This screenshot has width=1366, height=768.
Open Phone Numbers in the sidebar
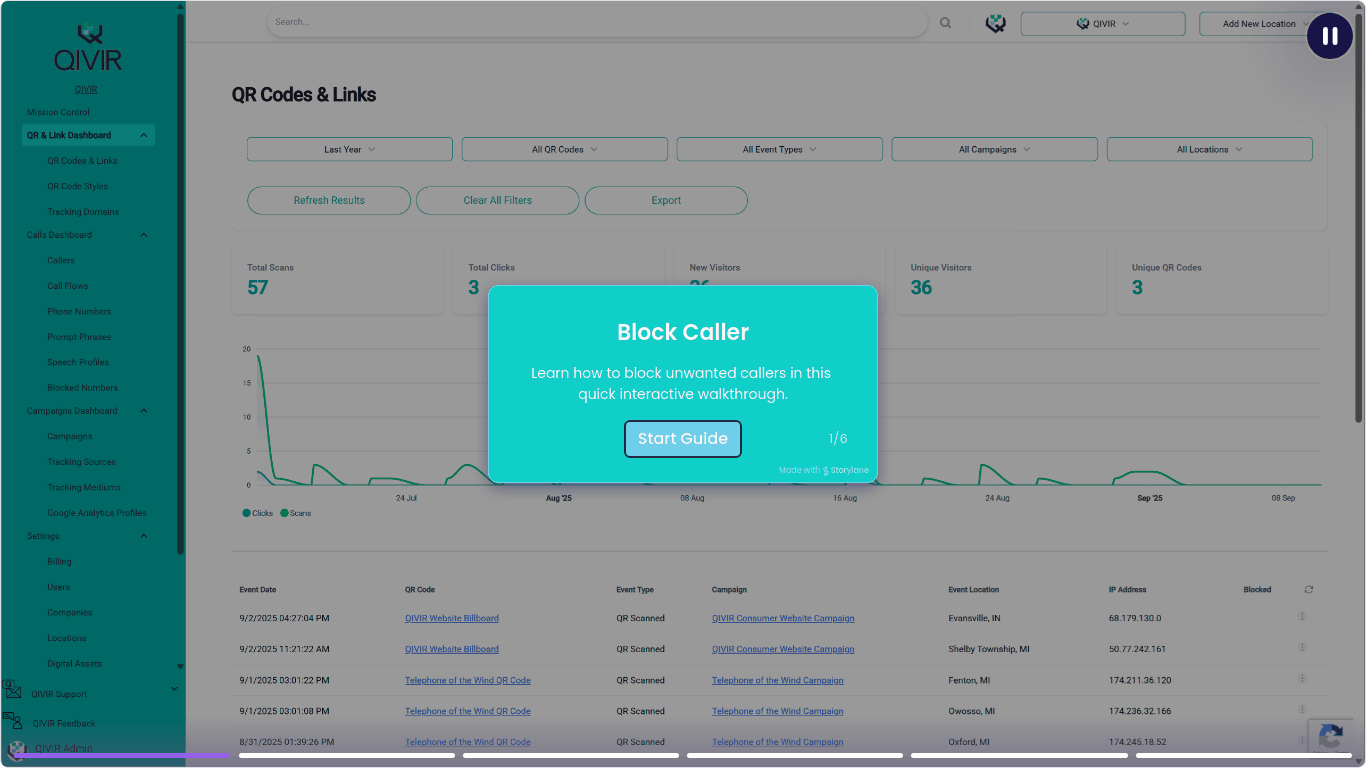(79, 312)
